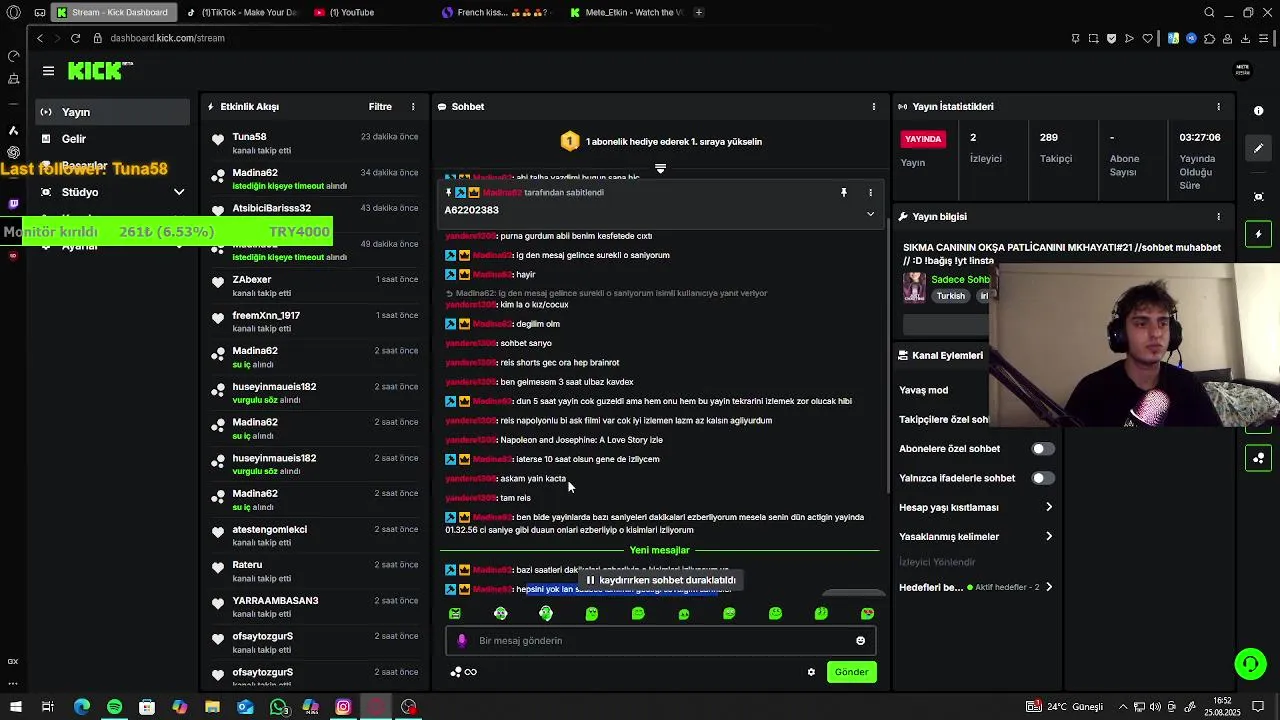The width and height of the screenshot is (1280, 720).
Task: Open chat settings gear icon
Action: click(811, 672)
